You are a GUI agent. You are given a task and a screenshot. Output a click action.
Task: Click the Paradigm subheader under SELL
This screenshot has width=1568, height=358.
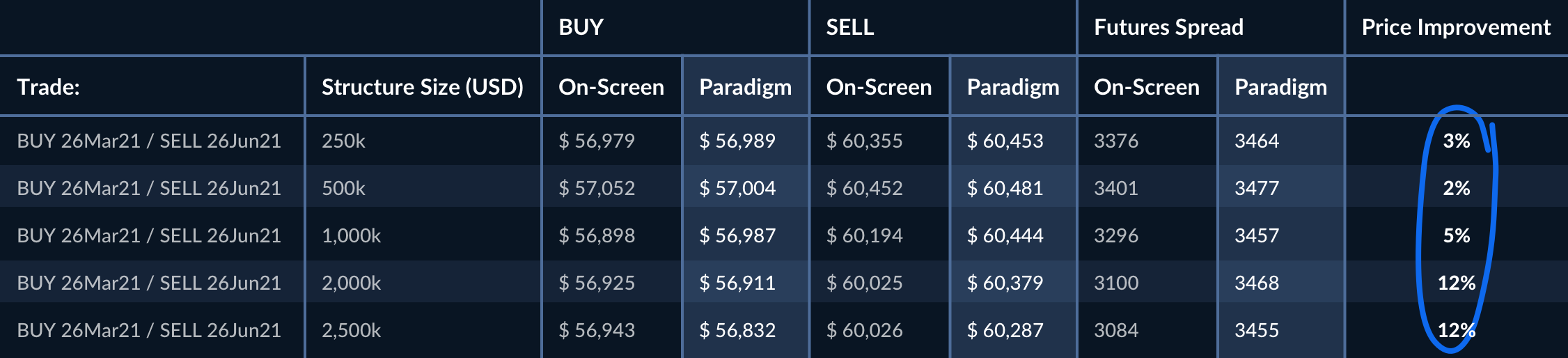point(1012,87)
